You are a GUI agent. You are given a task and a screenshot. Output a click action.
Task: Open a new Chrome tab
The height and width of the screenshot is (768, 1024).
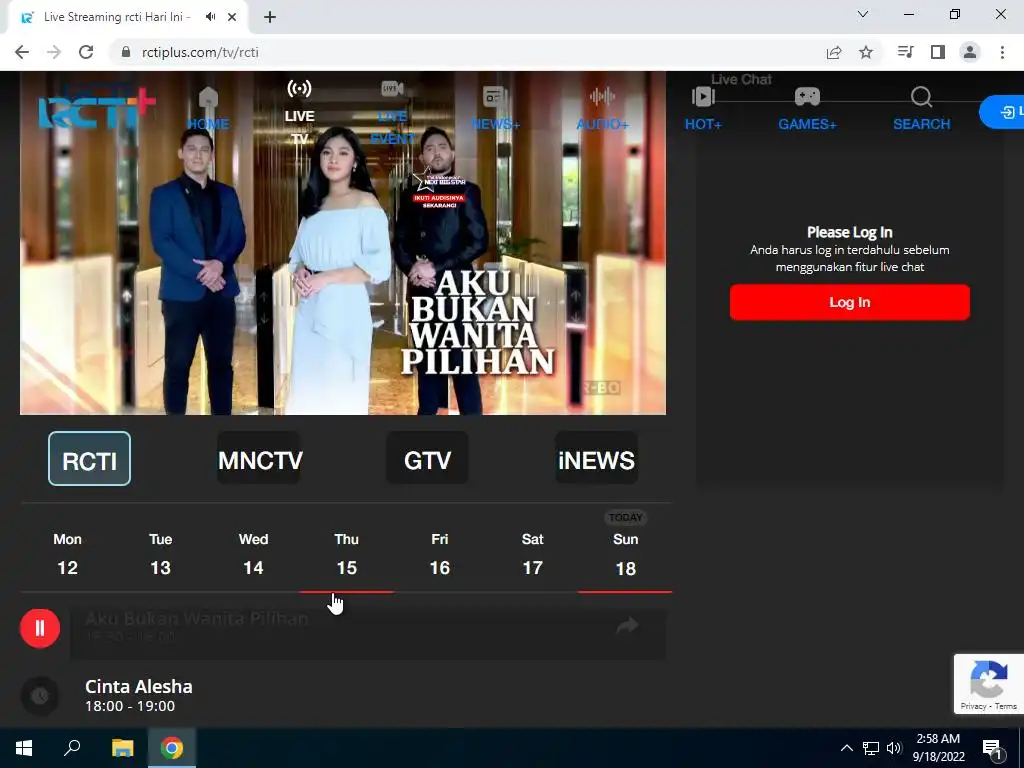(x=270, y=17)
